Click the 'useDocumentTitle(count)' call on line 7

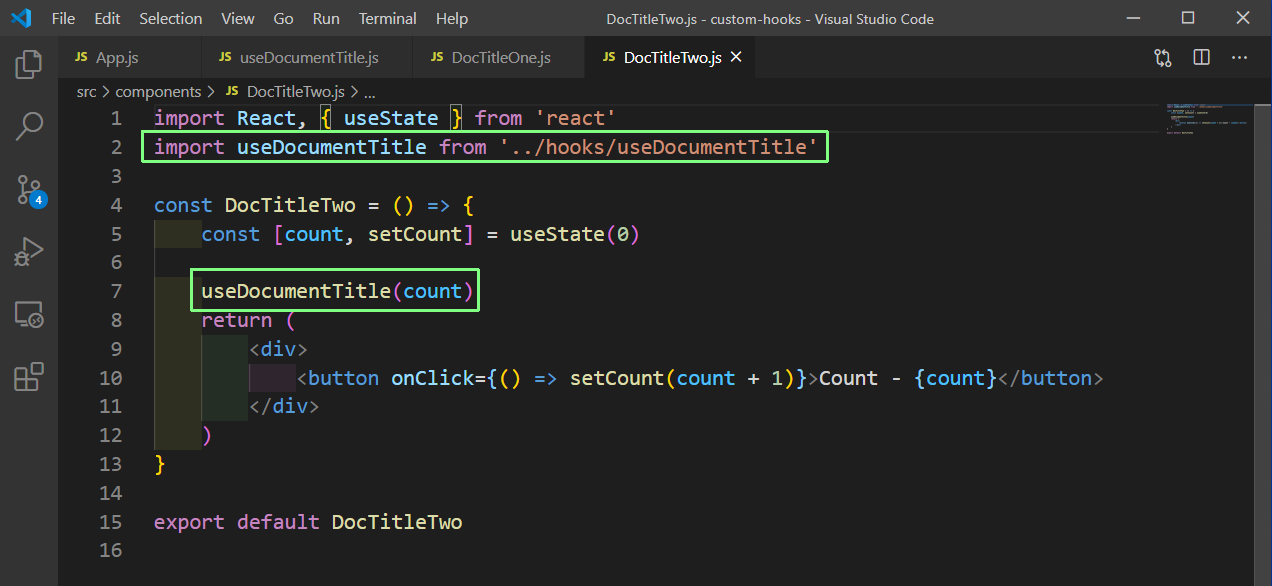click(x=336, y=291)
